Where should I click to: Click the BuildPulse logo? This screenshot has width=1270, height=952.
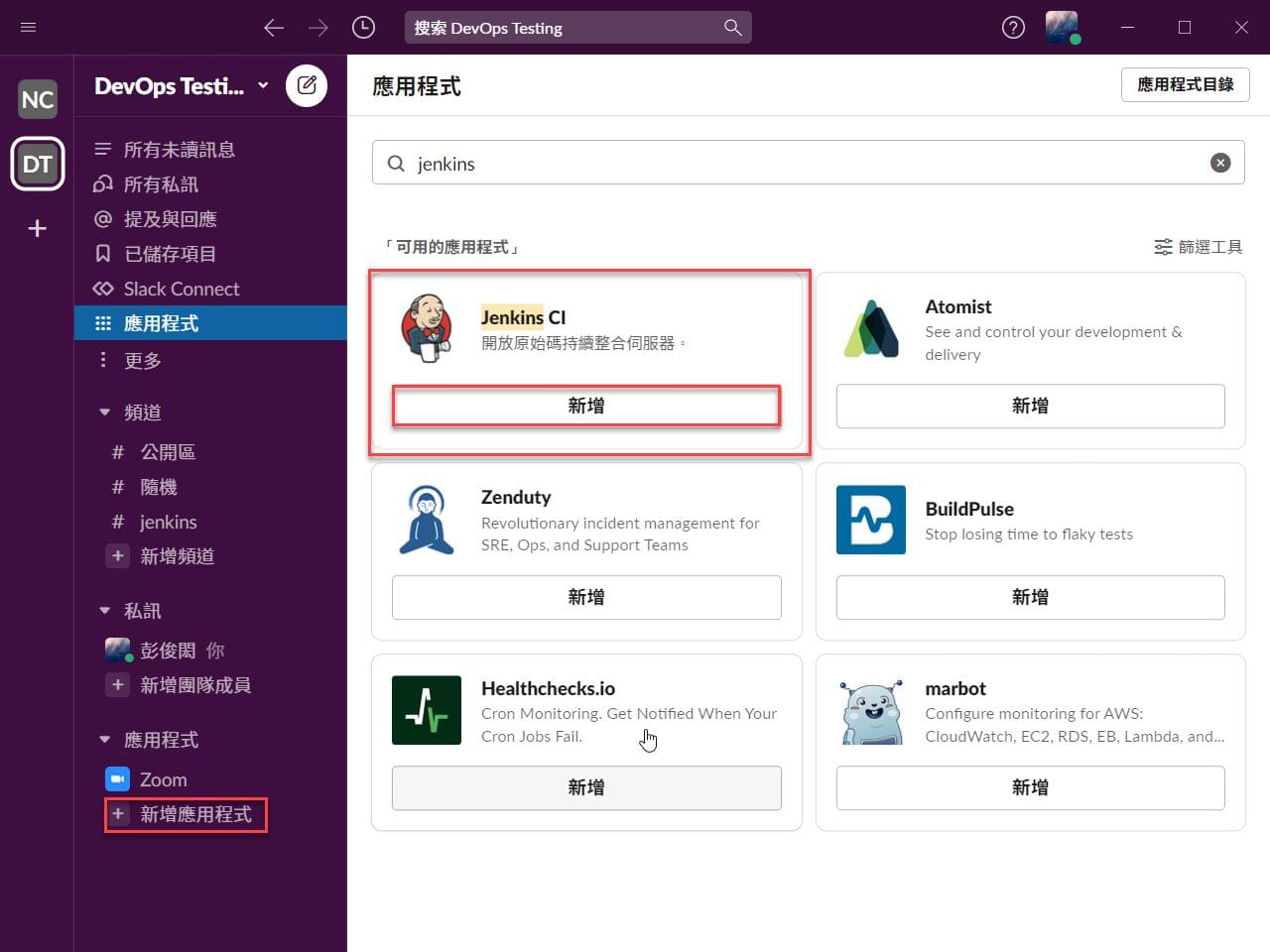pos(871,520)
